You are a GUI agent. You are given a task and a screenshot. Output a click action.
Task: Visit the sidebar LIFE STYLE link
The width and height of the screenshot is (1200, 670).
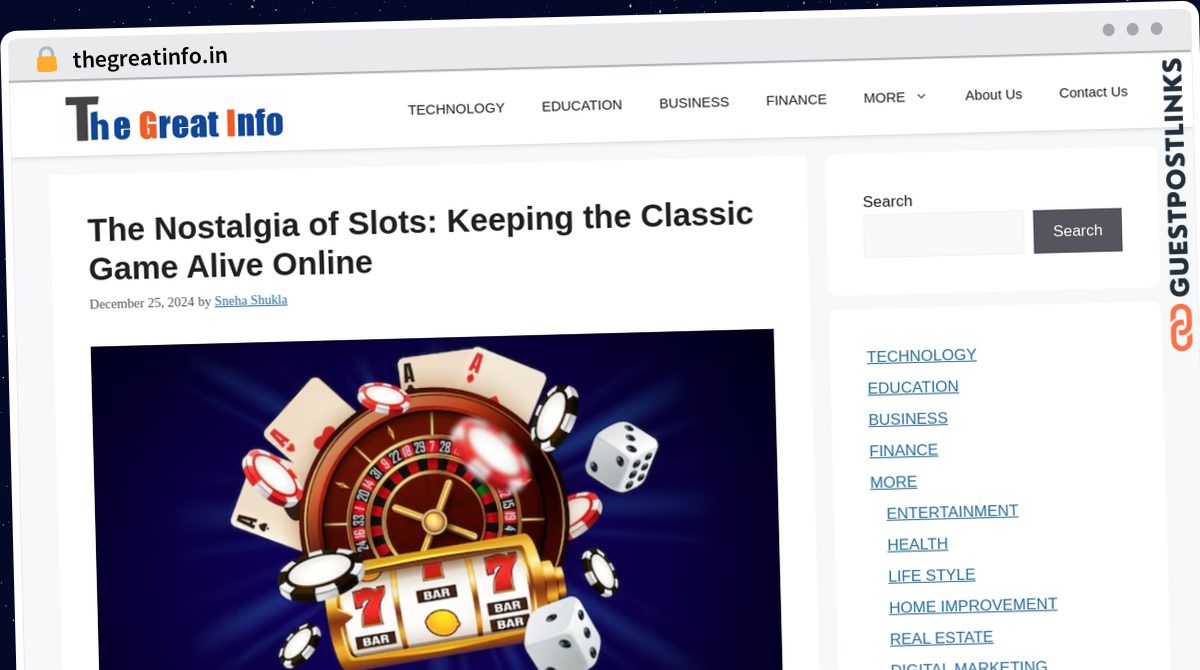click(x=931, y=575)
